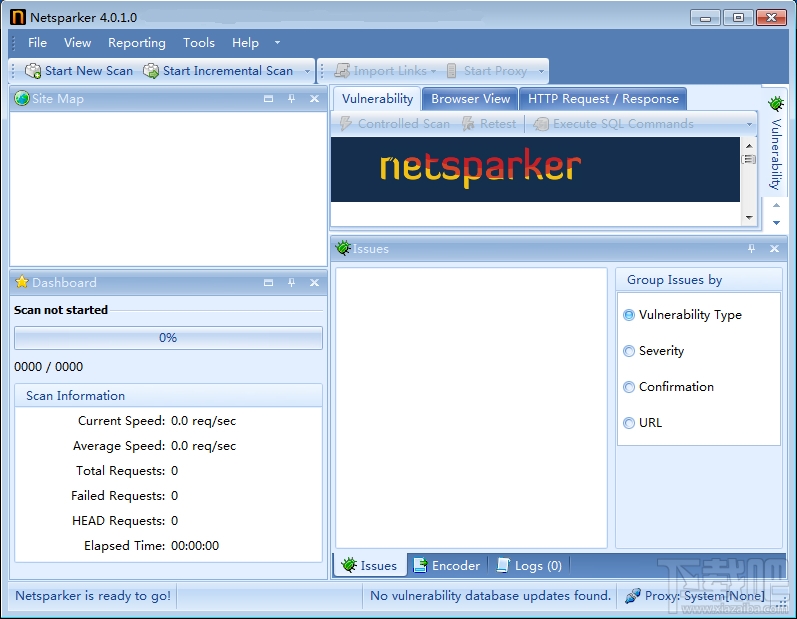The width and height of the screenshot is (797, 619).
Task: Group issues by Confirmation
Action: pos(668,387)
